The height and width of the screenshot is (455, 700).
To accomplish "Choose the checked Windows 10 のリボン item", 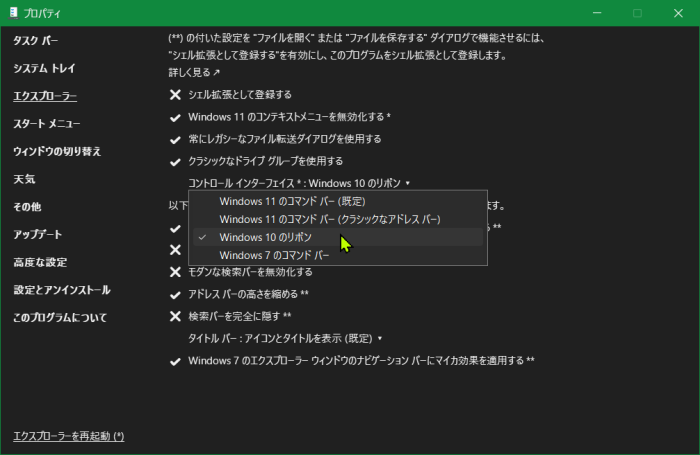I will [x=265, y=237].
